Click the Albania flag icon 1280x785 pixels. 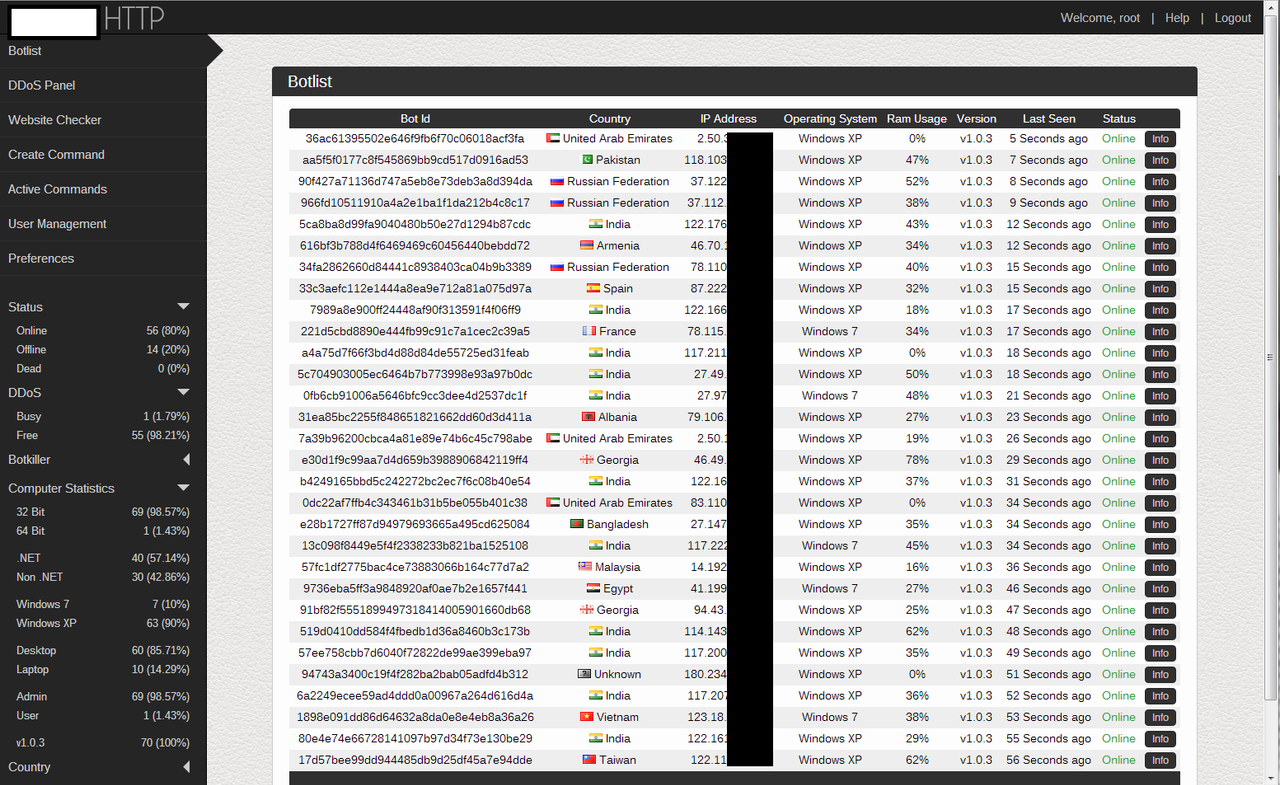(x=588, y=417)
